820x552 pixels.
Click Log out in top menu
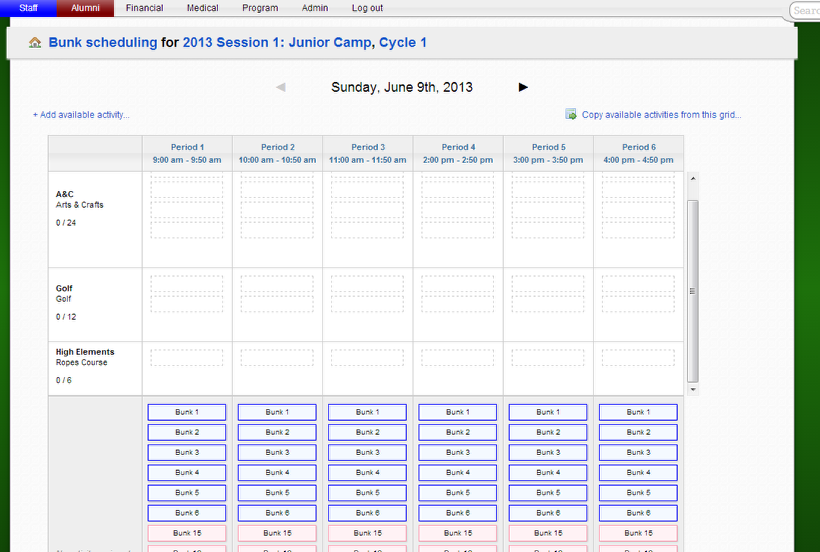(367, 8)
